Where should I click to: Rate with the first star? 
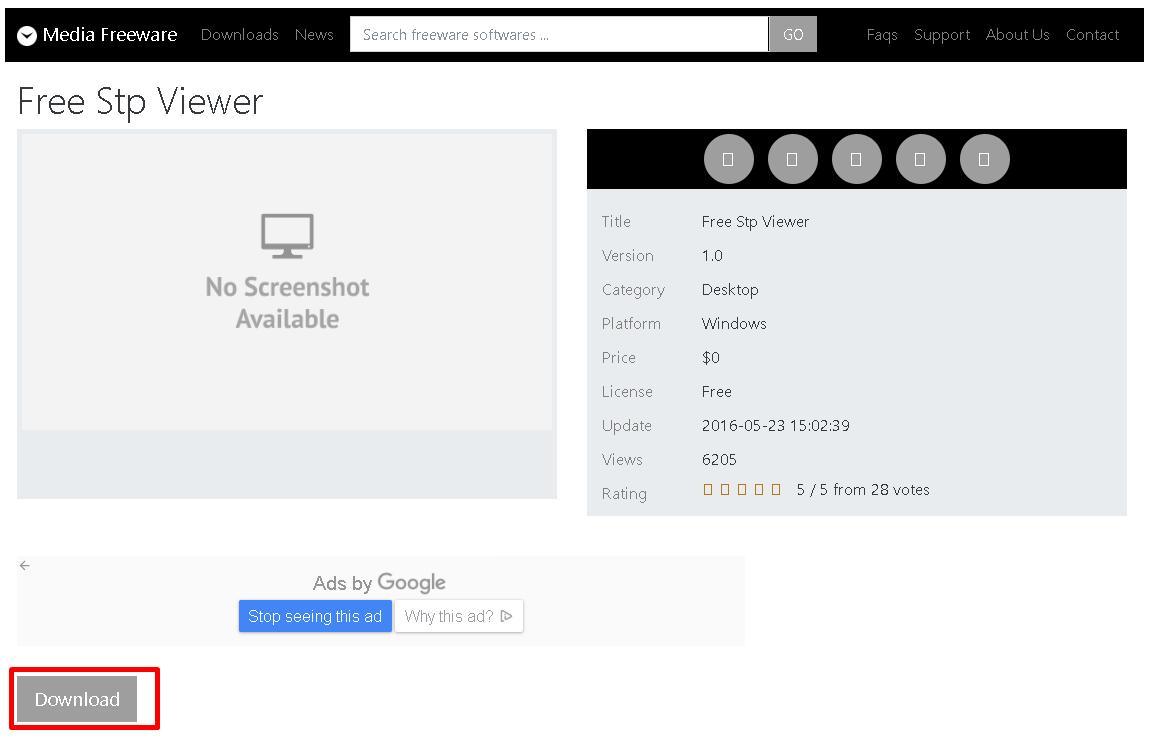tap(708, 489)
